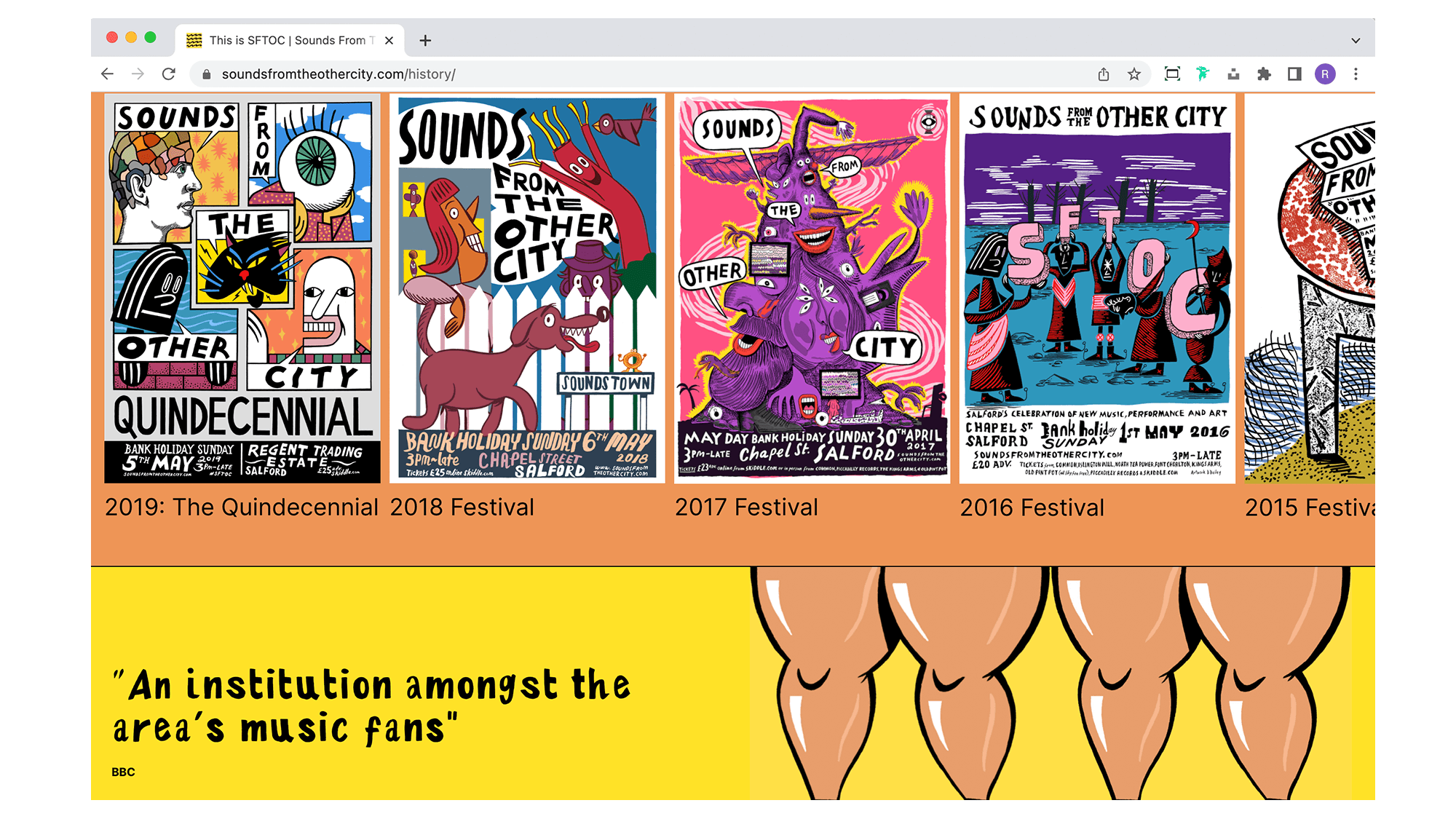Open the share page icon
Screen dimensions: 1456x819
coord(1104,74)
